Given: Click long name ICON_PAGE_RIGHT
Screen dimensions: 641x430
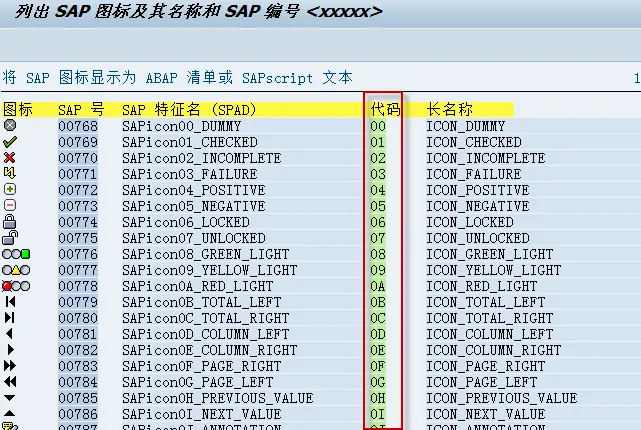Looking at the screenshot, I should 486,366.
